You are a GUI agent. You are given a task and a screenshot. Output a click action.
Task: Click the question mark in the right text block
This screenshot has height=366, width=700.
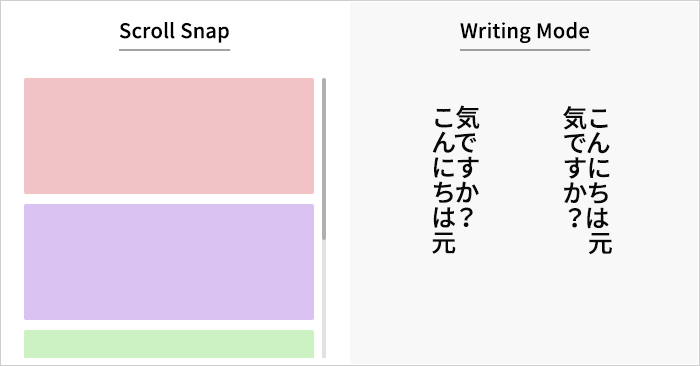575,218
